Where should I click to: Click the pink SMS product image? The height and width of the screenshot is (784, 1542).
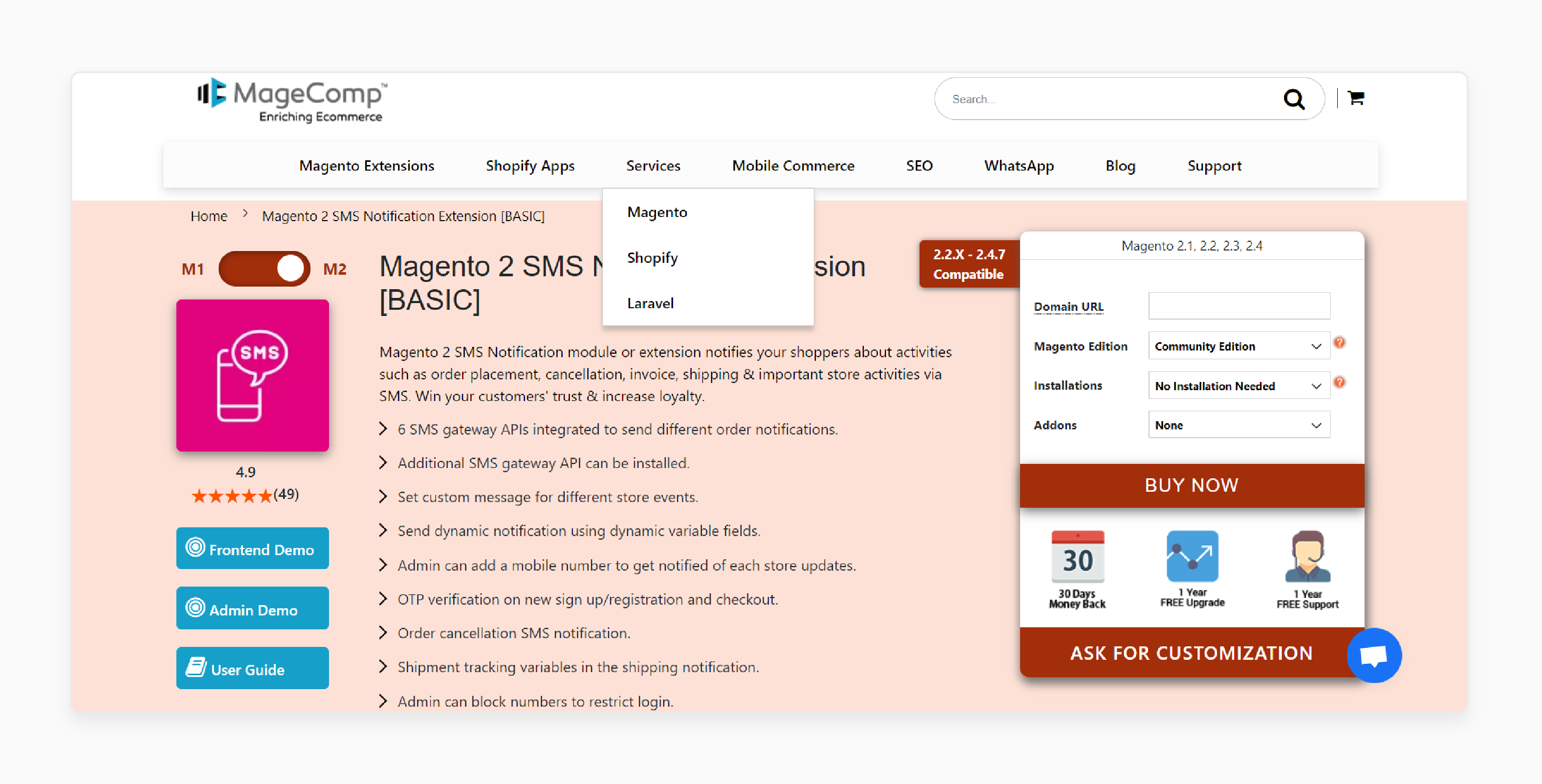coord(253,375)
